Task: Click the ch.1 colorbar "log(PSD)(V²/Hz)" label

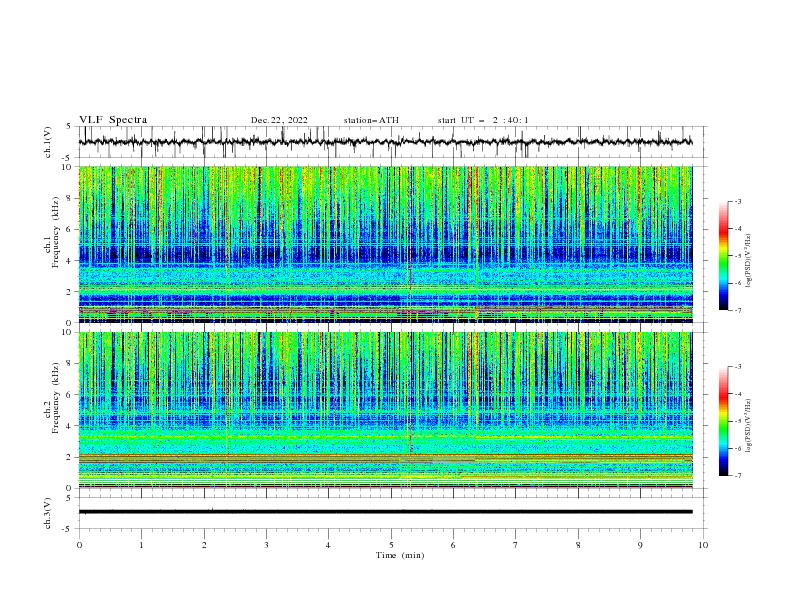Action: click(x=749, y=261)
